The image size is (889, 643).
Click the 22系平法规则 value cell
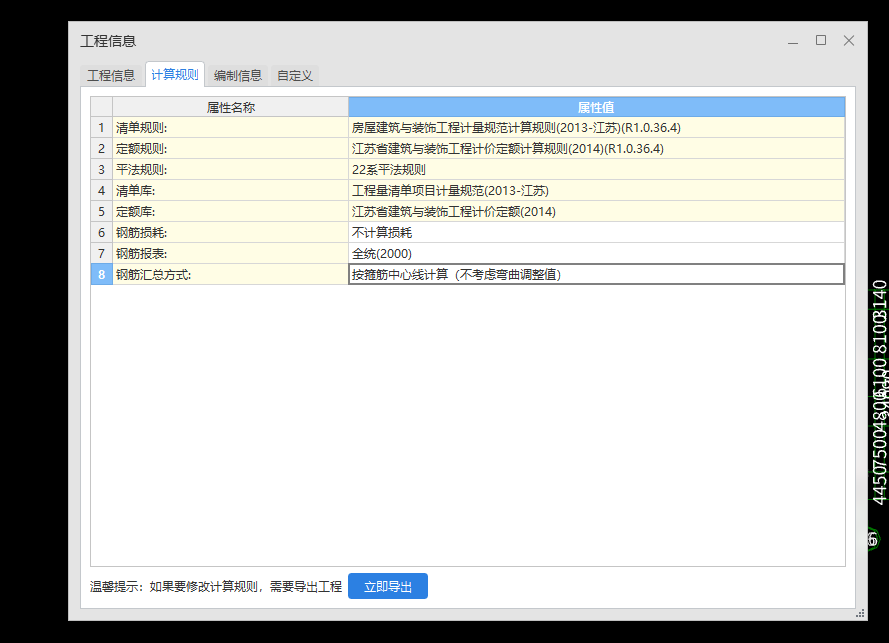[596, 170]
